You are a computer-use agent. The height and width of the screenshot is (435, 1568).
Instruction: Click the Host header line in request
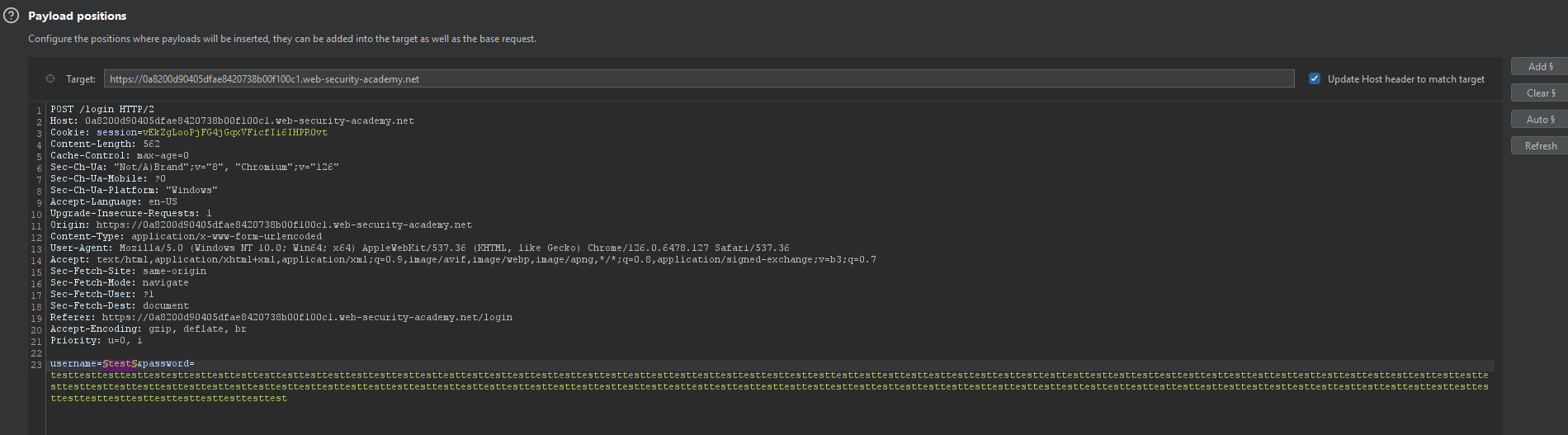[x=232, y=121]
